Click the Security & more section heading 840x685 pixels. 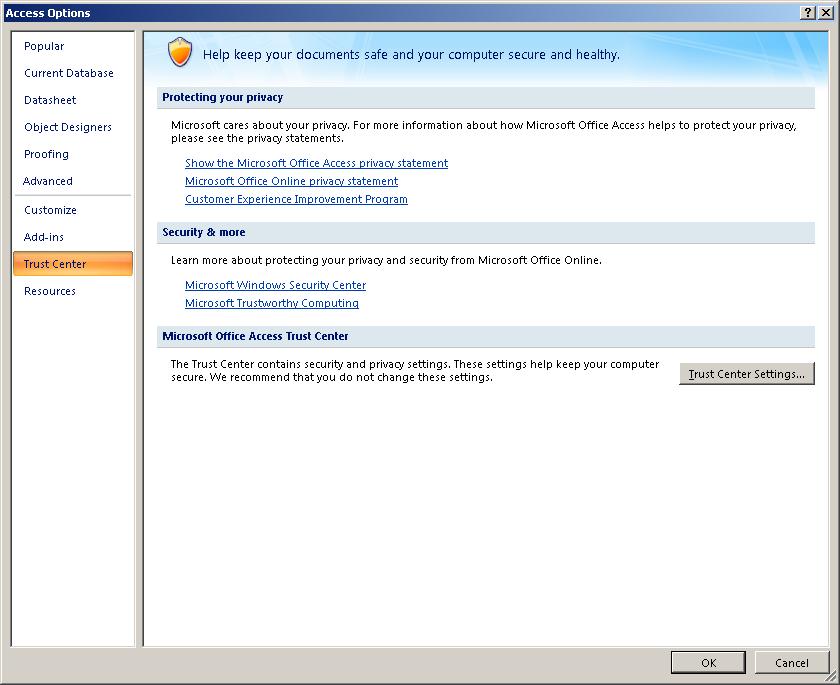(x=204, y=232)
